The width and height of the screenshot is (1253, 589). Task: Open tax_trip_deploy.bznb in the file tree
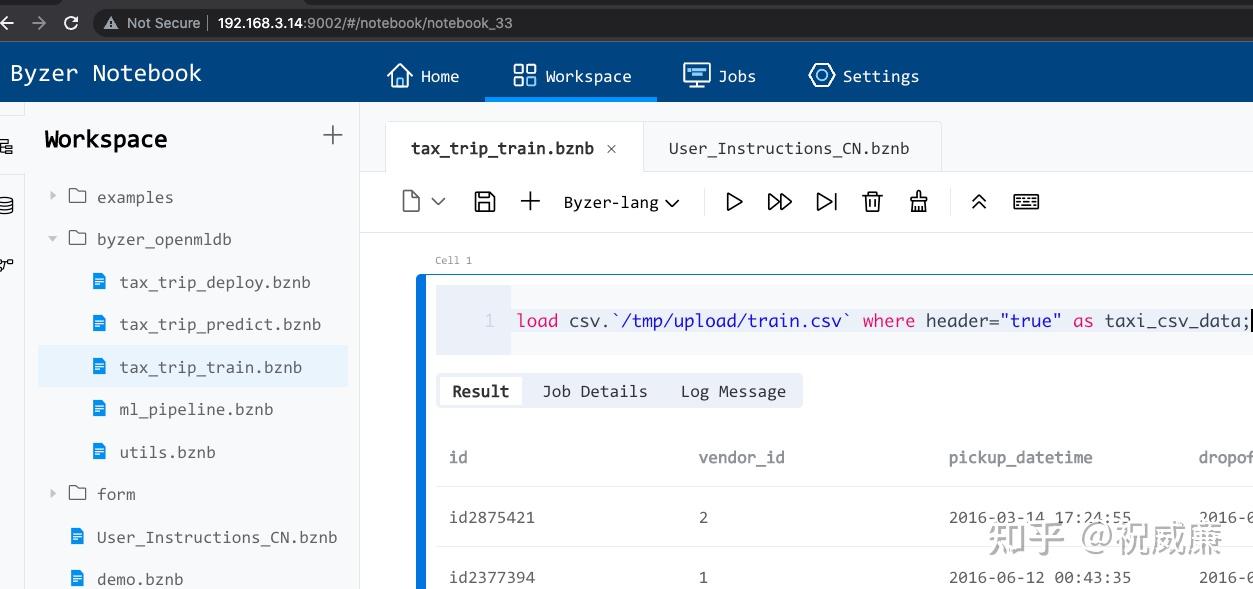click(214, 282)
